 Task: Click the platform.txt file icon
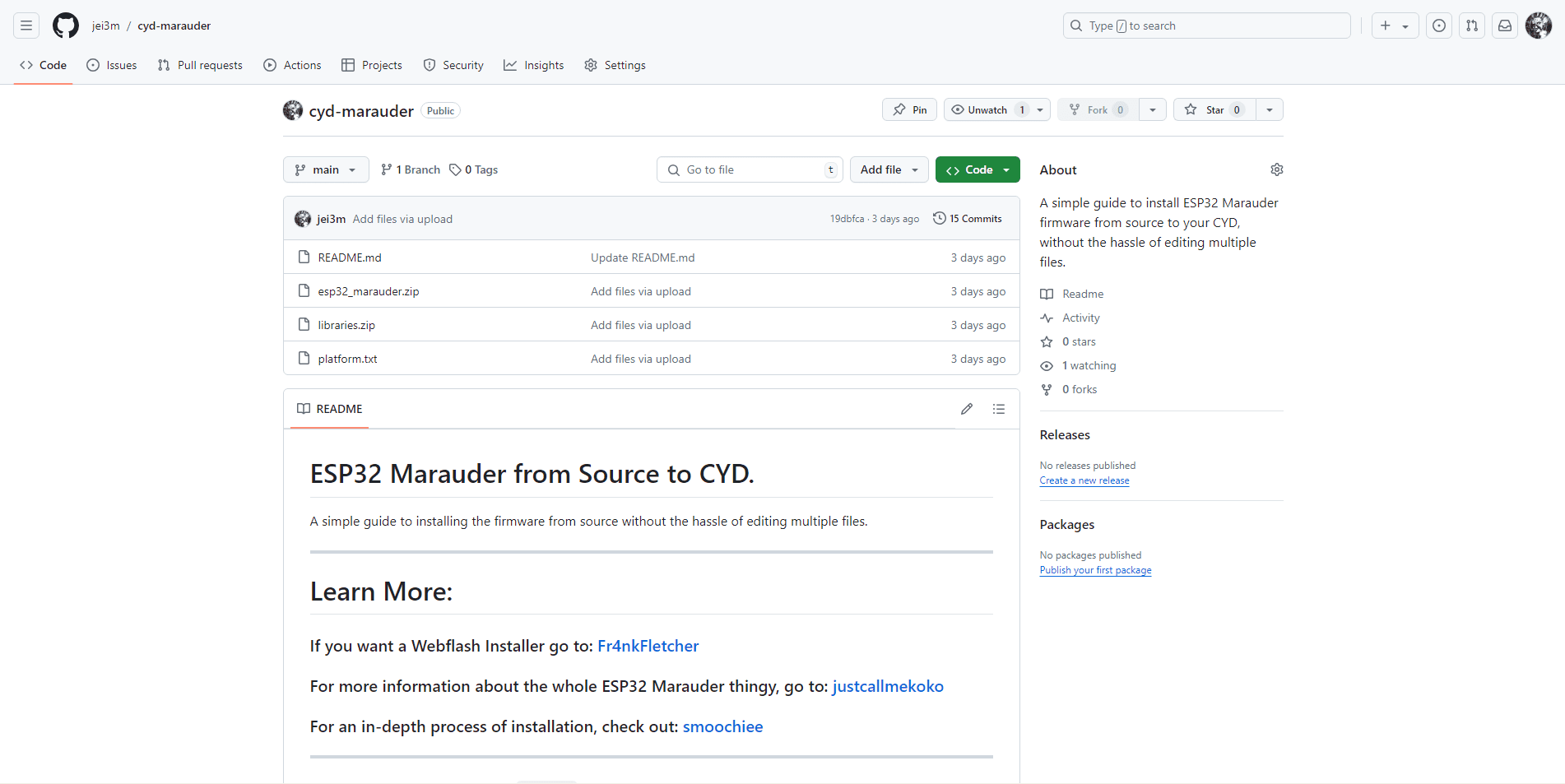point(304,358)
